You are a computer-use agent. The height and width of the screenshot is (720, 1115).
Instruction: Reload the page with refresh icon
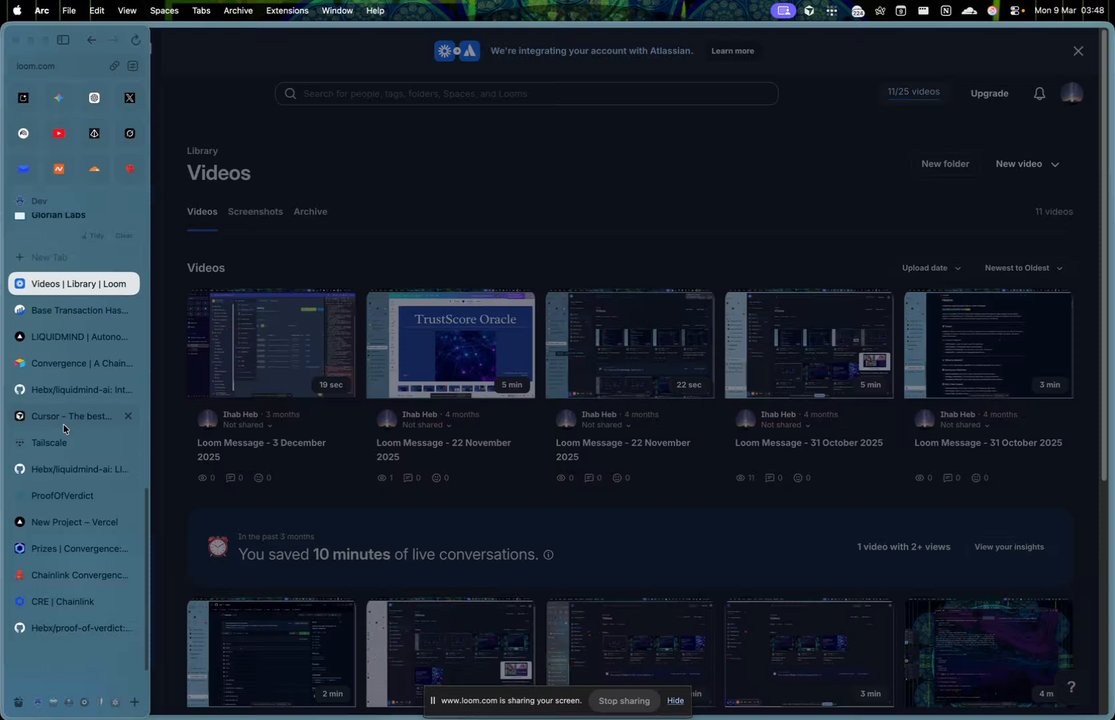coord(135,40)
